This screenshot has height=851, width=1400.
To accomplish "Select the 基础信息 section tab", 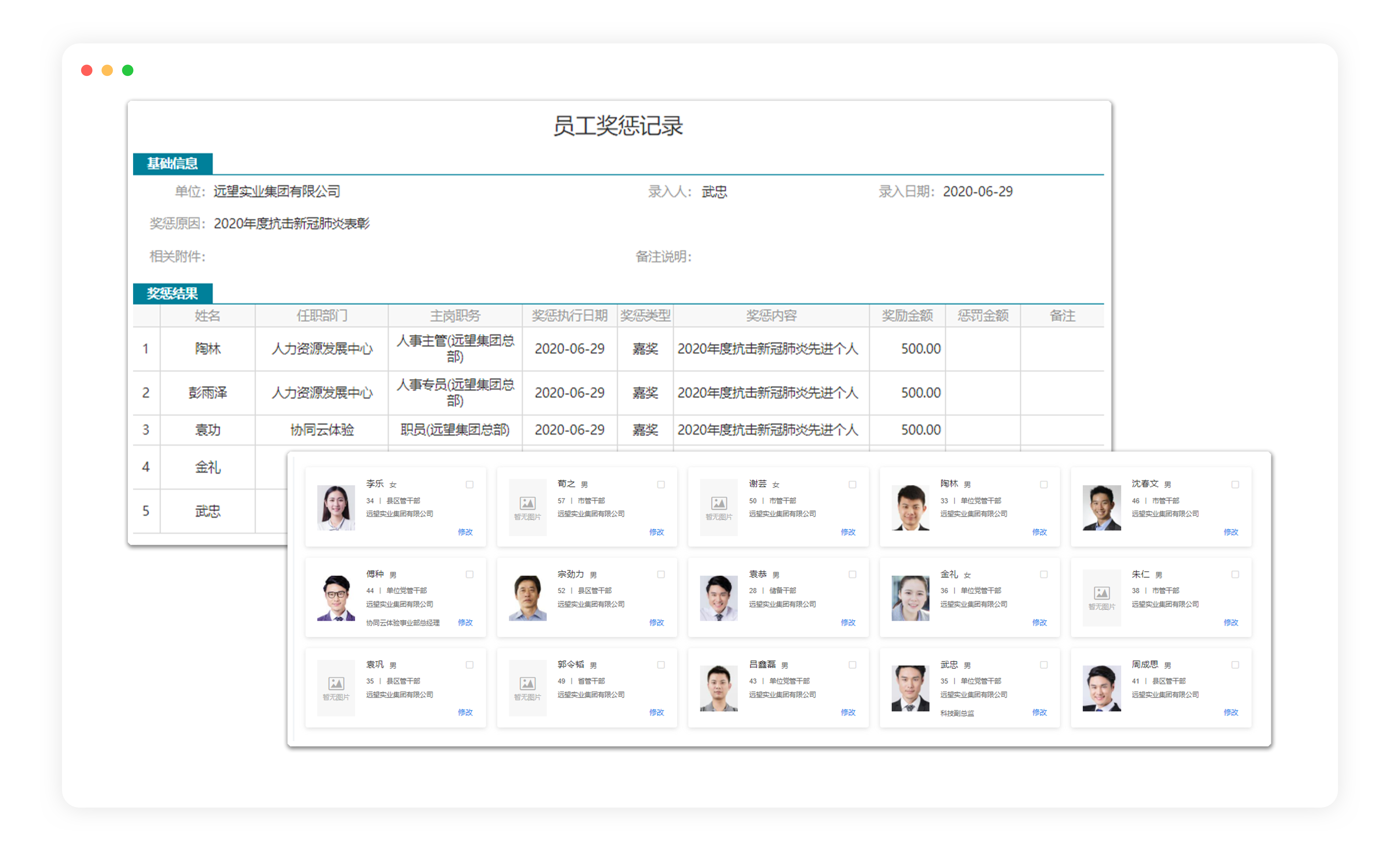I will 173,164.
